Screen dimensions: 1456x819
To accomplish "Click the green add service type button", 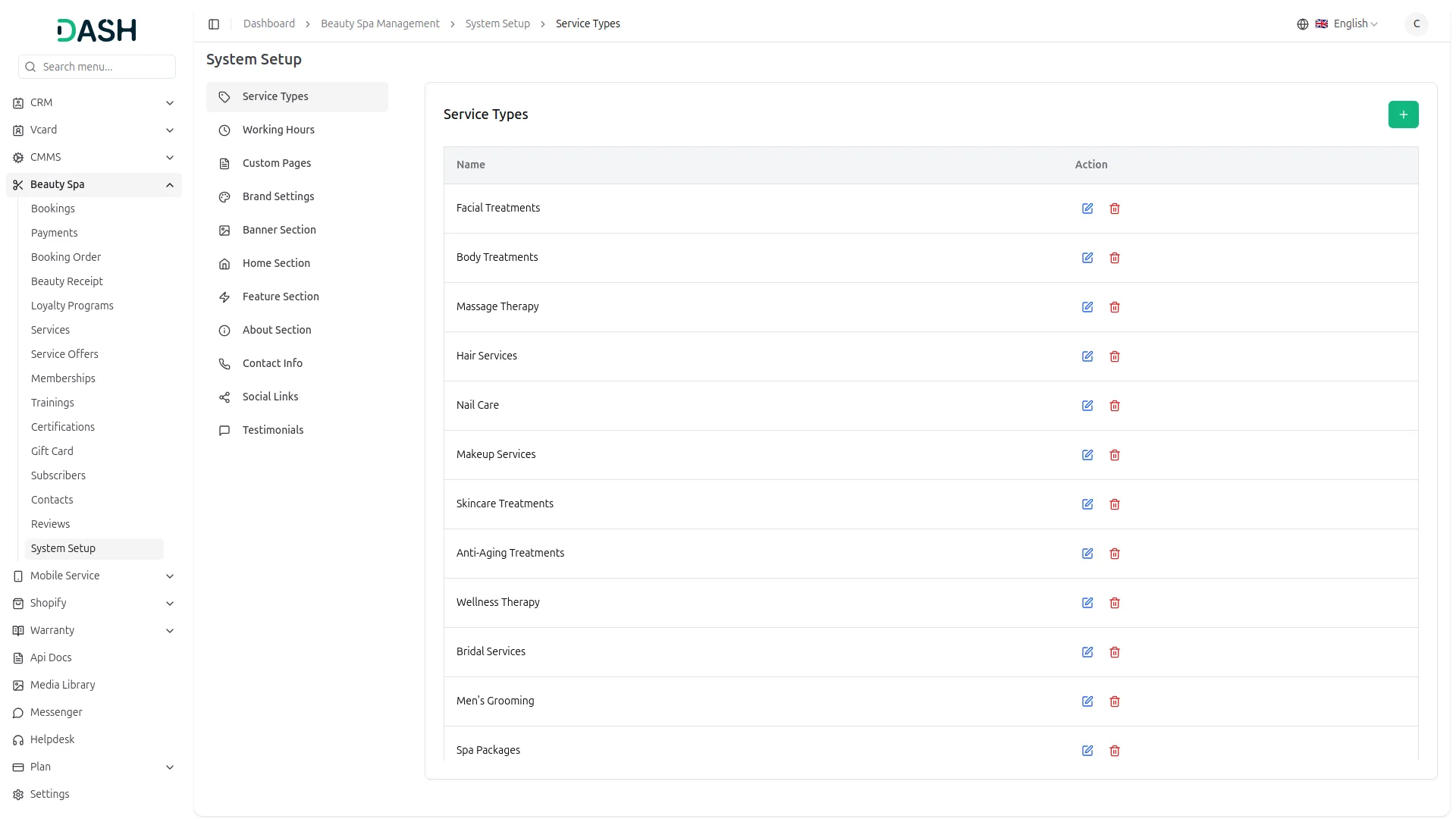I will (x=1403, y=115).
